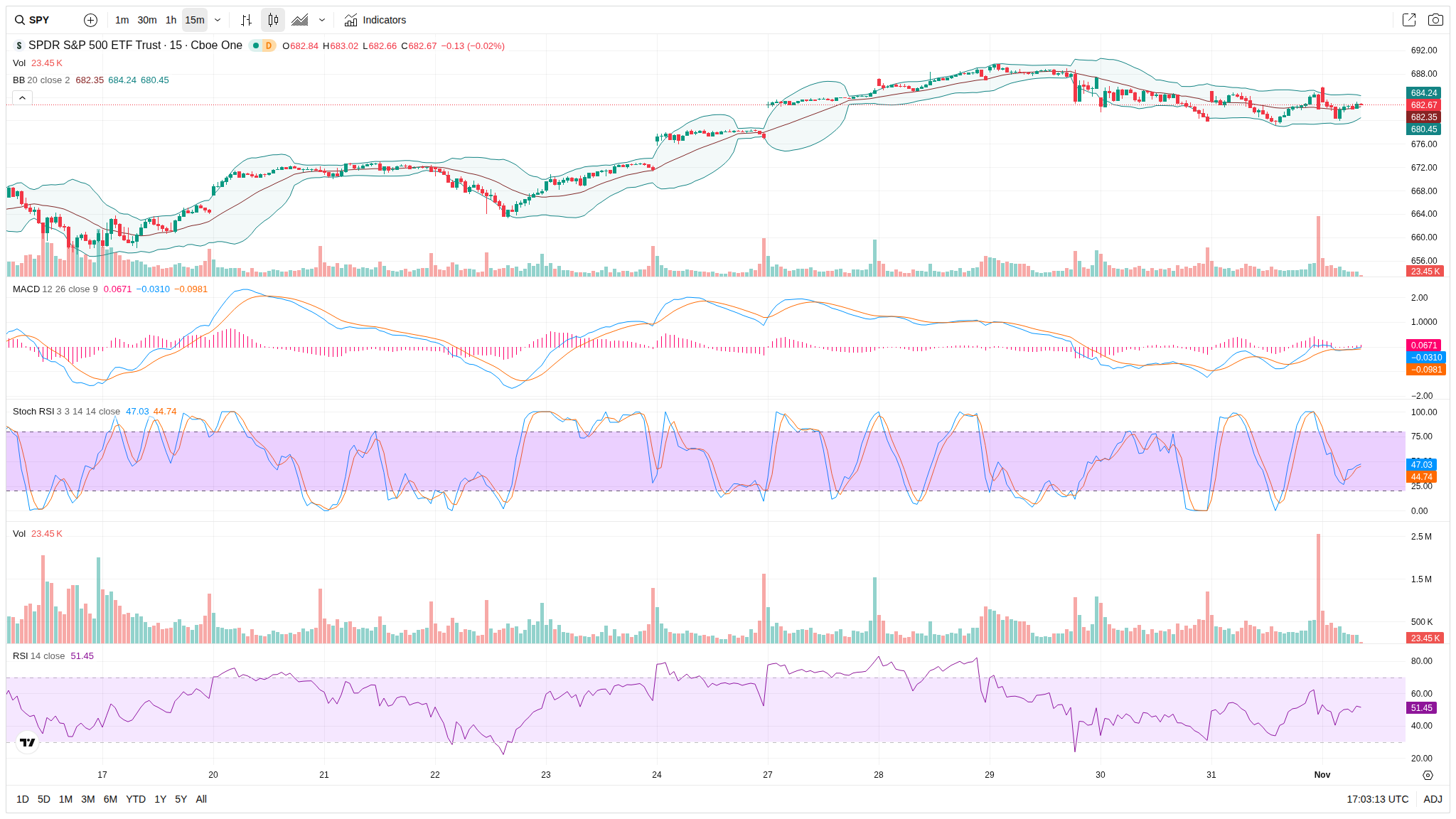The image size is (1456, 819).
Task: Open the time interval dropdown arrow
Action: [218, 20]
